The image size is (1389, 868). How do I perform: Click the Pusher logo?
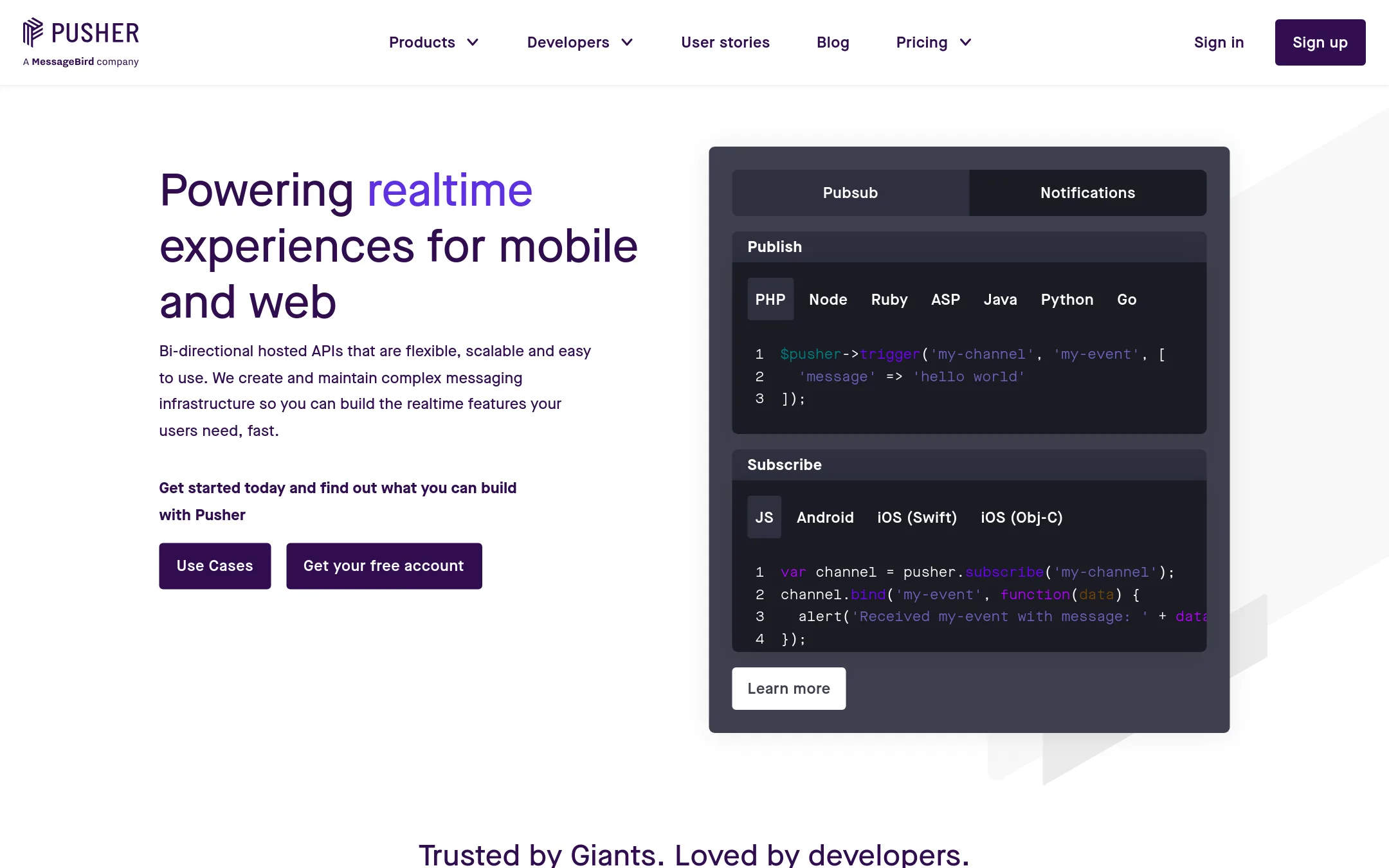(x=81, y=33)
